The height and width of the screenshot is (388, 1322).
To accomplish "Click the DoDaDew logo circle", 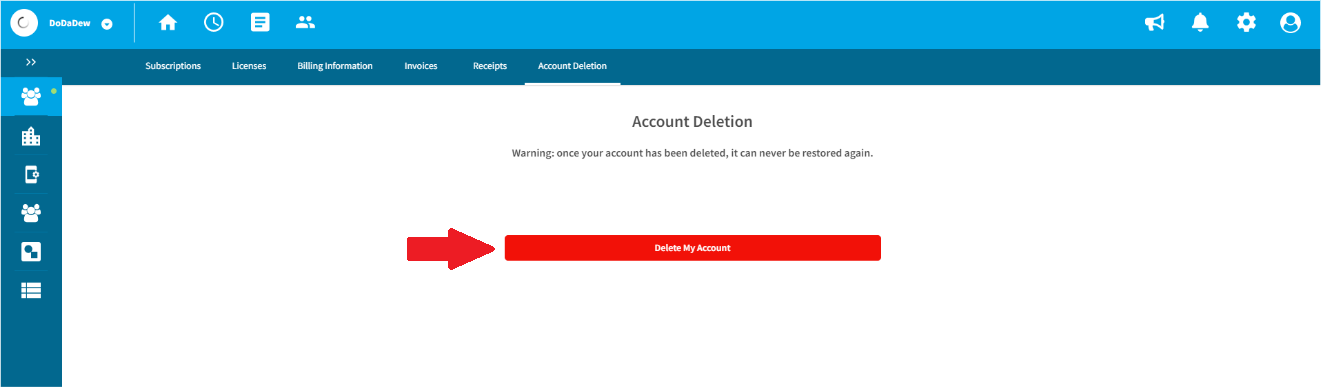I will 24,23.
